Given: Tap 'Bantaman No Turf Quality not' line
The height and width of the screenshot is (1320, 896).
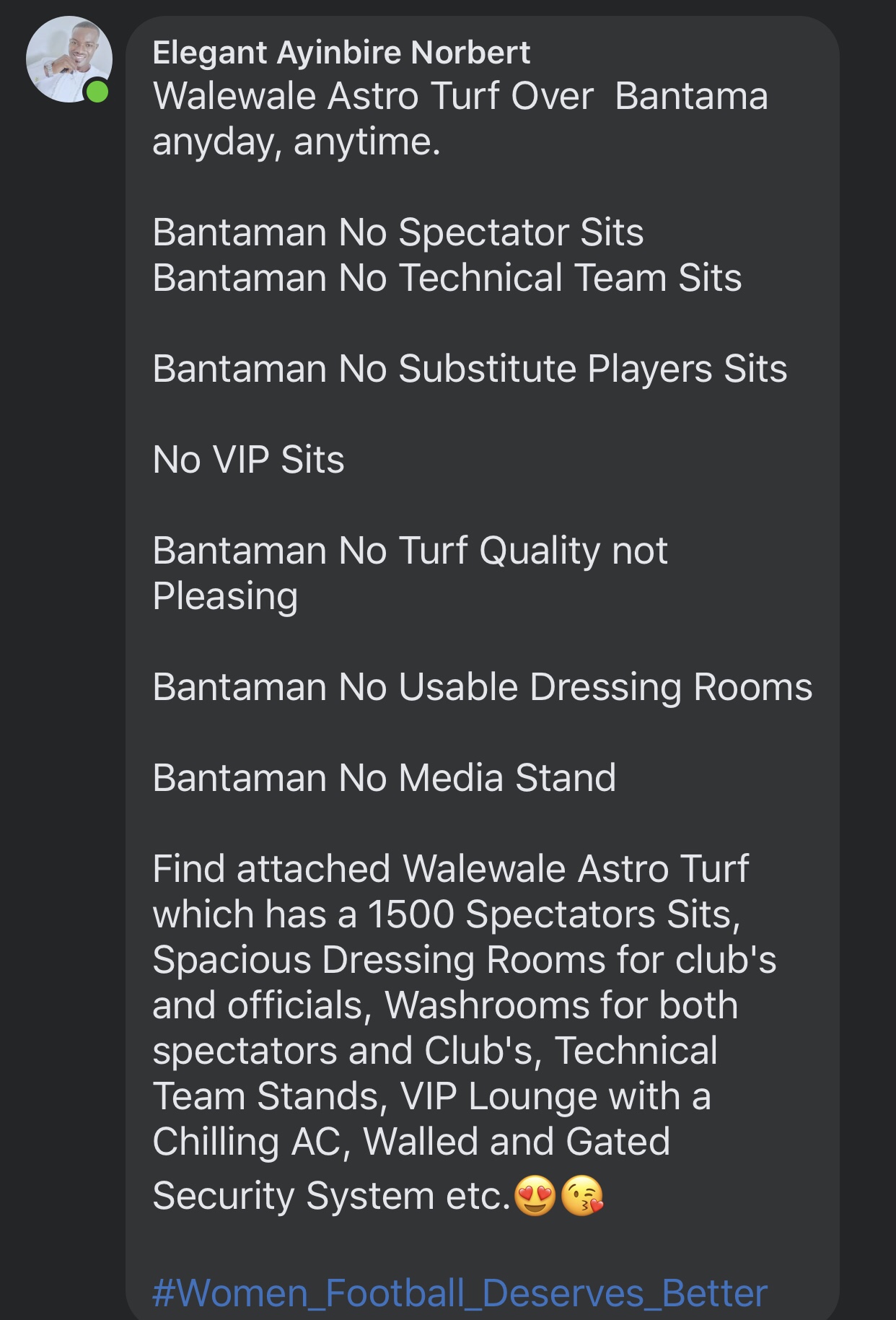Looking at the screenshot, I should coord(410,551).
